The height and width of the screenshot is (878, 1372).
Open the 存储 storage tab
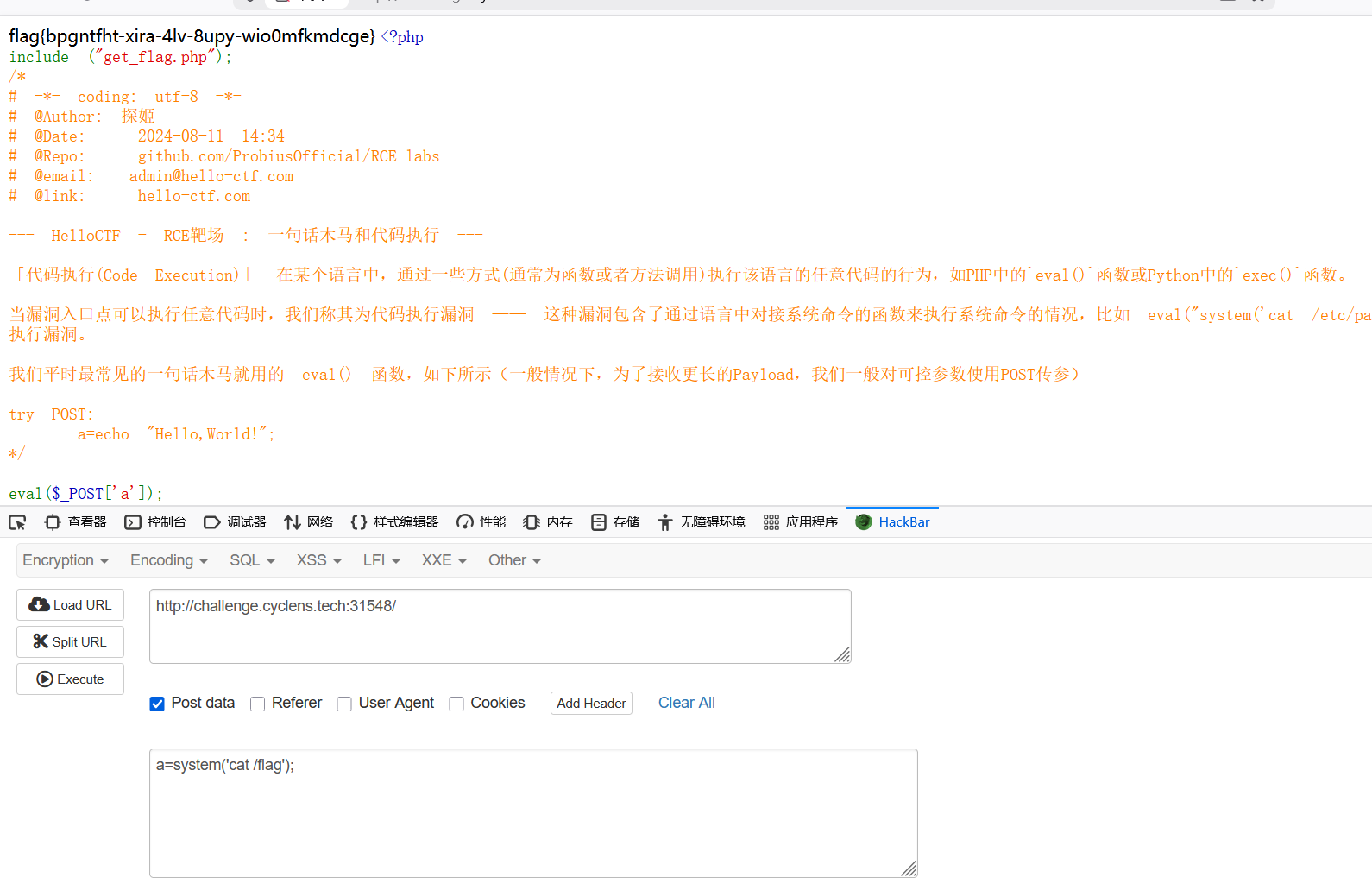[x=615, y=522]
